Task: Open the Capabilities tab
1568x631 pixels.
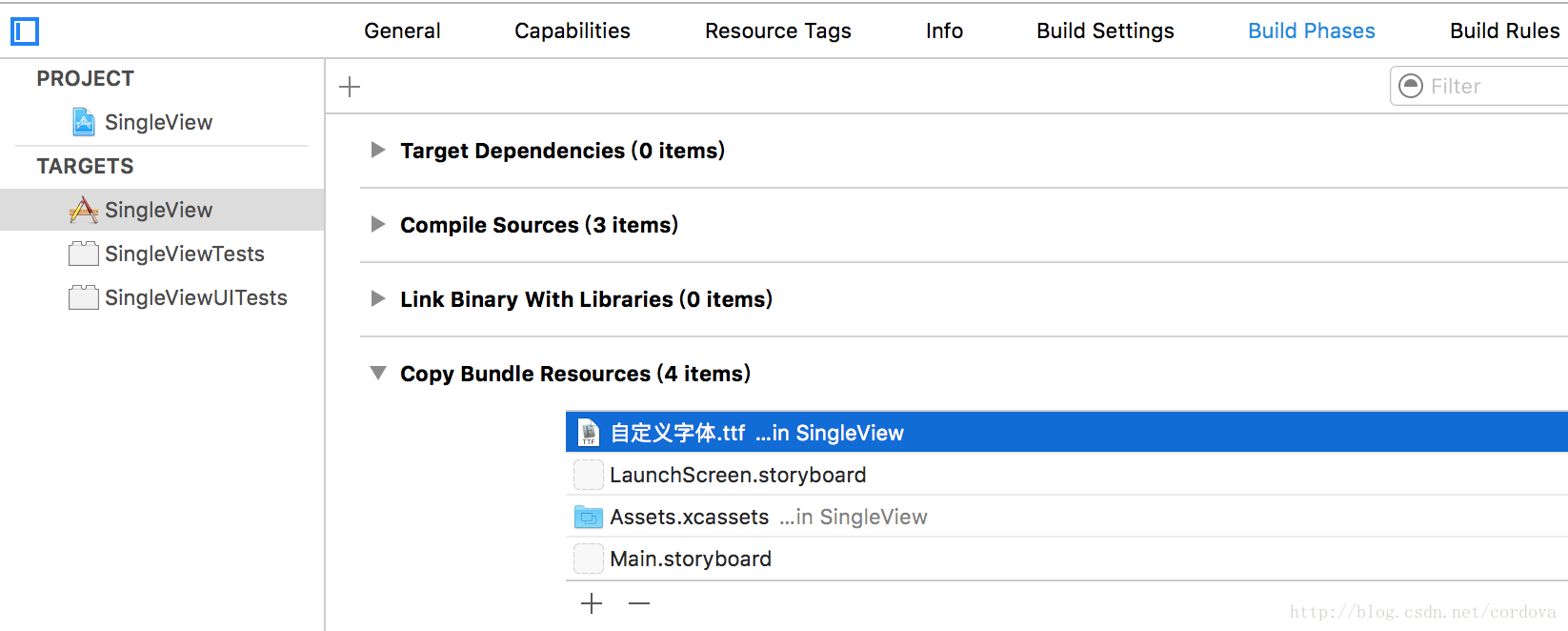Action: click(x=573, y=31)
